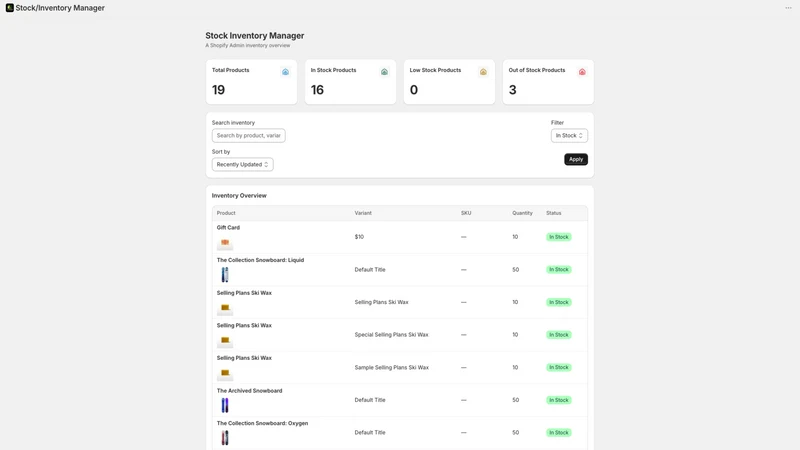Screen dimensions: 800x450
Task: Click the In Stock Products count 16
Action: point(317,90)
